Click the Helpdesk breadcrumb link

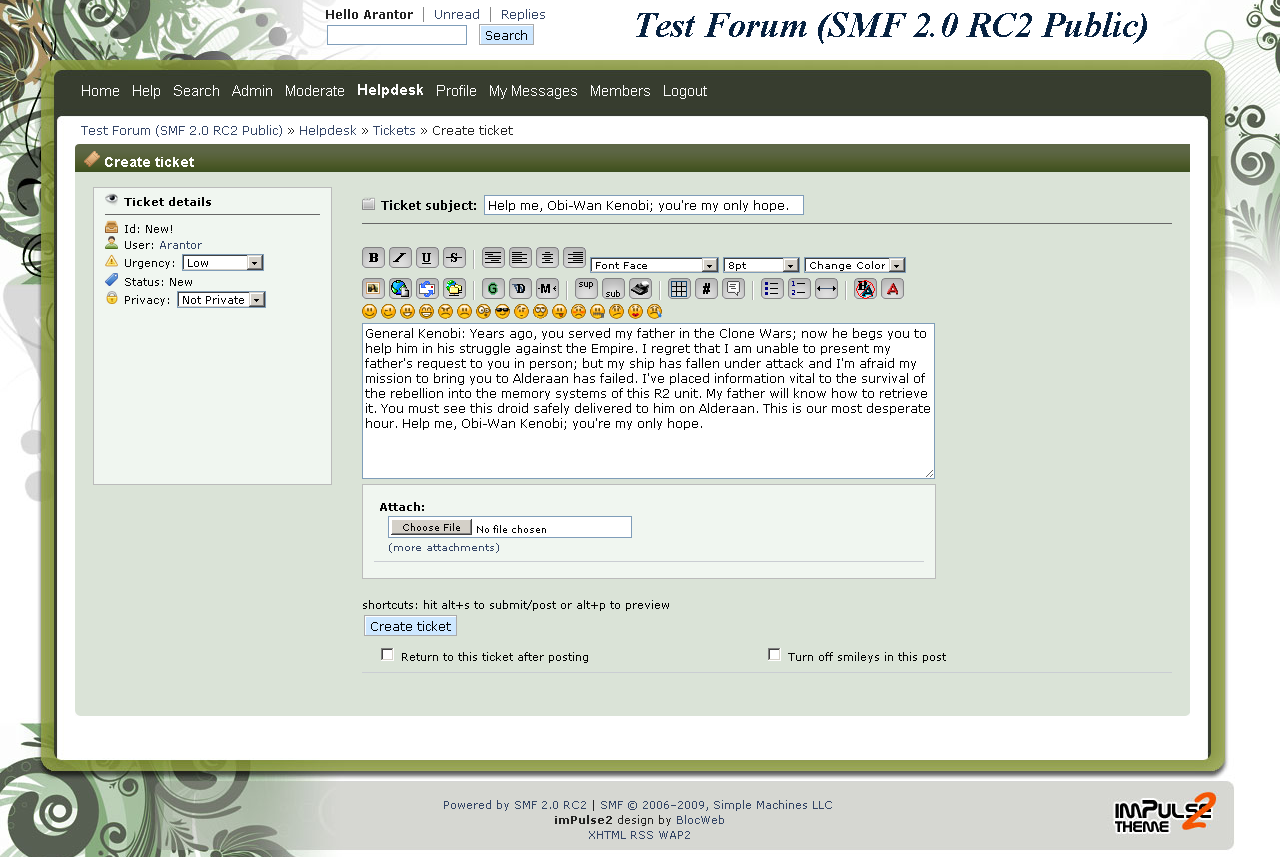tap(328, 131)
